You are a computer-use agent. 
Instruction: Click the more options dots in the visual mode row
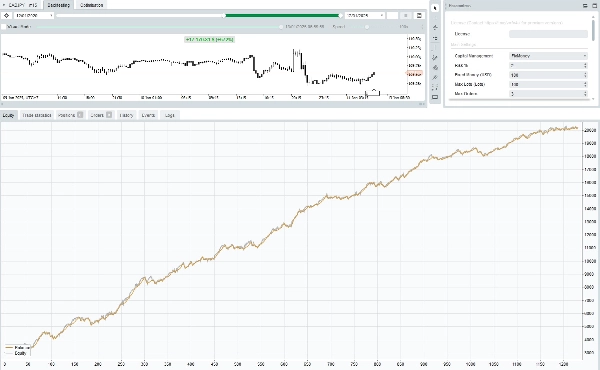(422, 27)
